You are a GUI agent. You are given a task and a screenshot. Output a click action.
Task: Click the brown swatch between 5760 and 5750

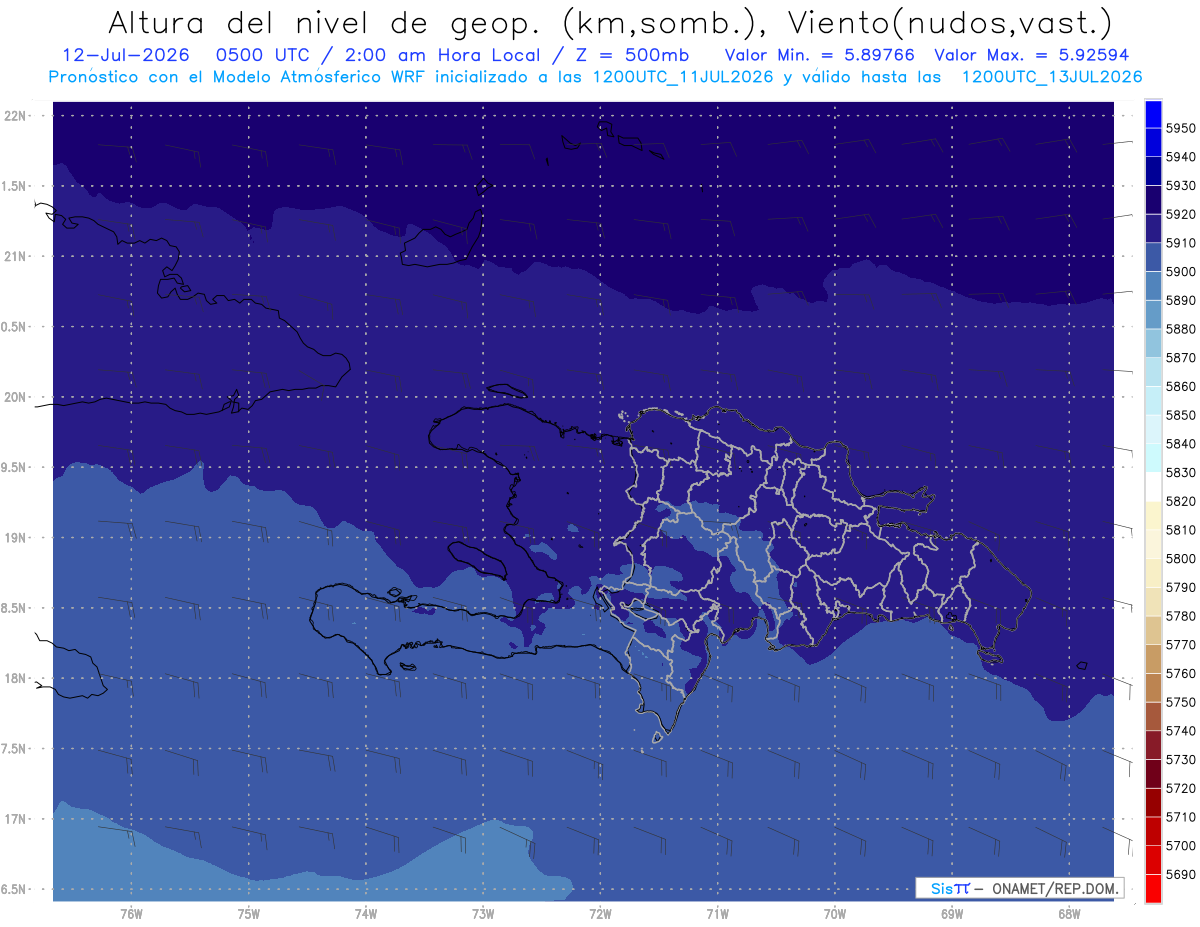click(x=1153, y=687)
